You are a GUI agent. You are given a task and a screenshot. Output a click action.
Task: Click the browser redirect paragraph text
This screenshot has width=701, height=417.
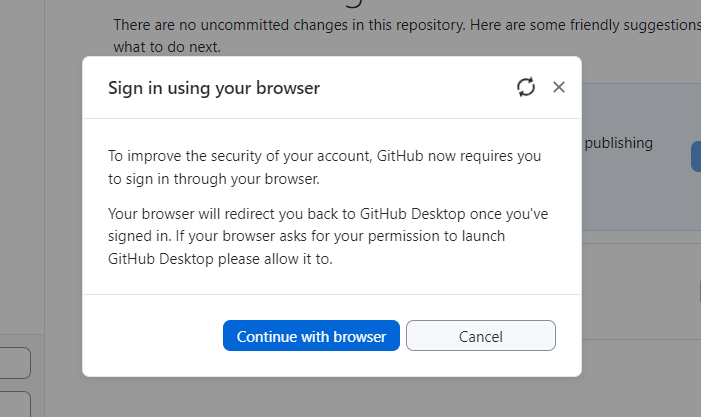tap(328, 236)
